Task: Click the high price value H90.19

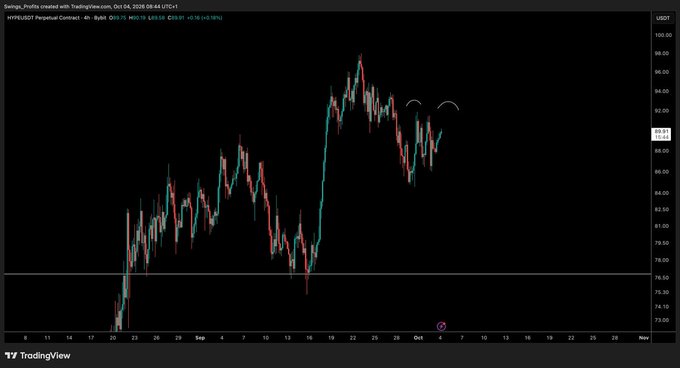Action: [137, 18]
